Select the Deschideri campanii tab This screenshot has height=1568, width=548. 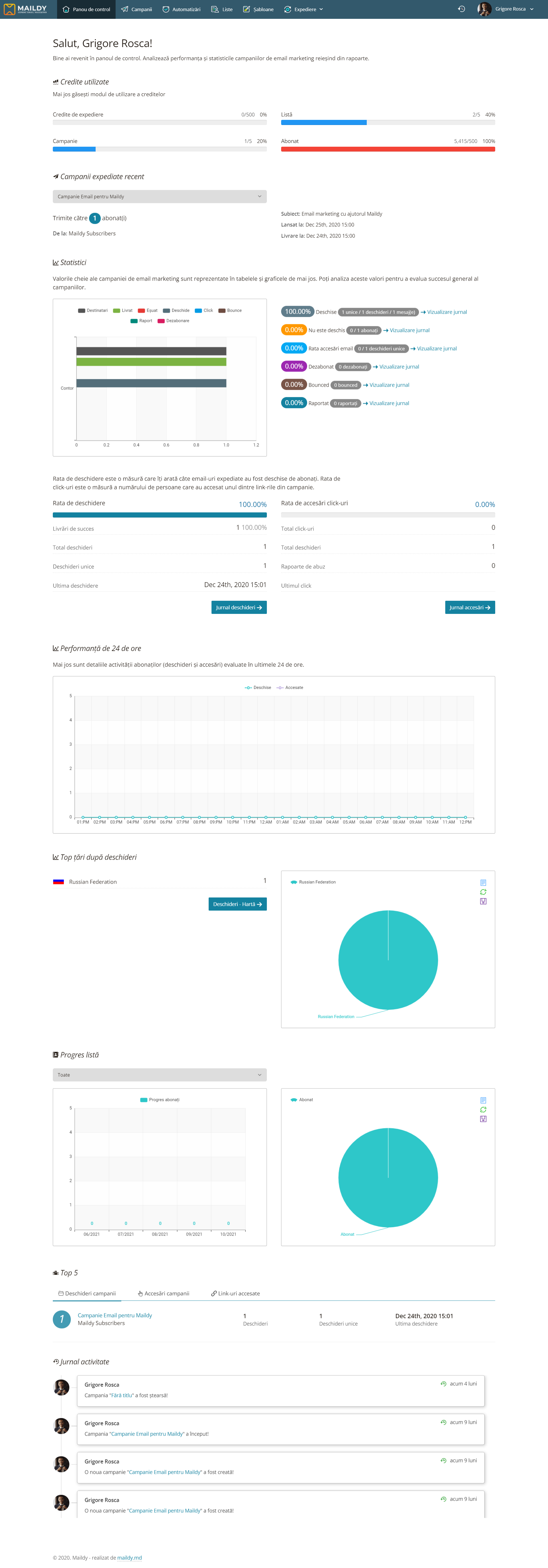86,1293
